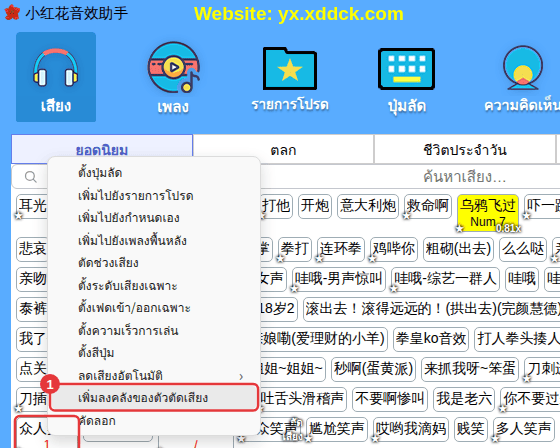Switch to the ยอดนิยม tab
Image resolution: width=560 pixels, height=448 pixels.
point(102,150)
